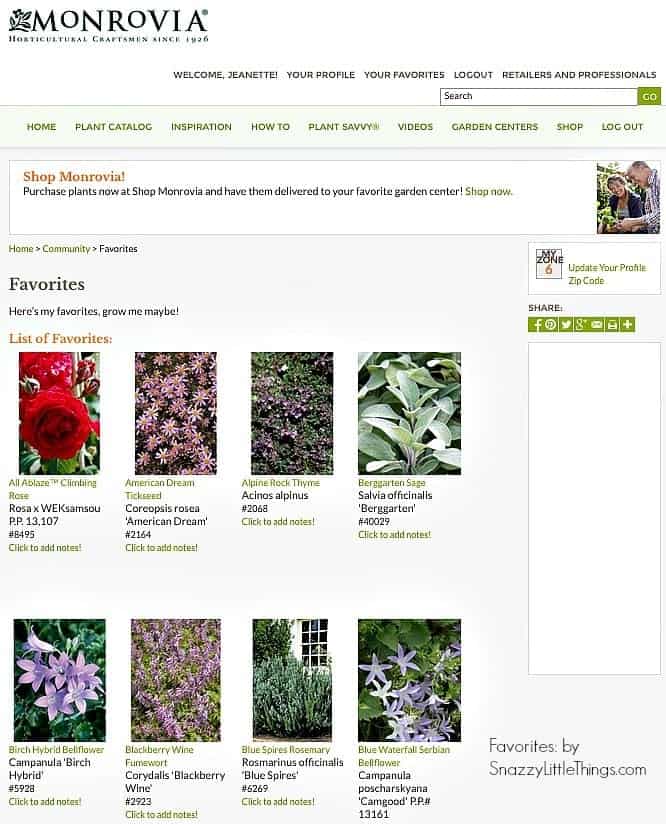Screen dimensions: 666x824
Task: Click Blue Waterfall Serbian Bellflower link
Action: tap(404, 756)
